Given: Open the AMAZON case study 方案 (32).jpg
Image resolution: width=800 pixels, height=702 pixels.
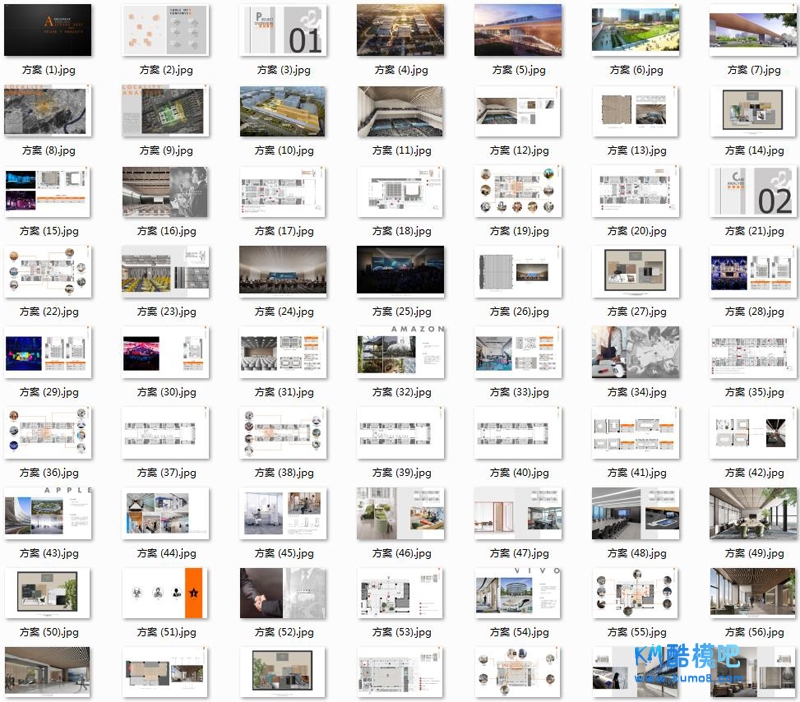Looking at the screenshot, I should point(400,352).
